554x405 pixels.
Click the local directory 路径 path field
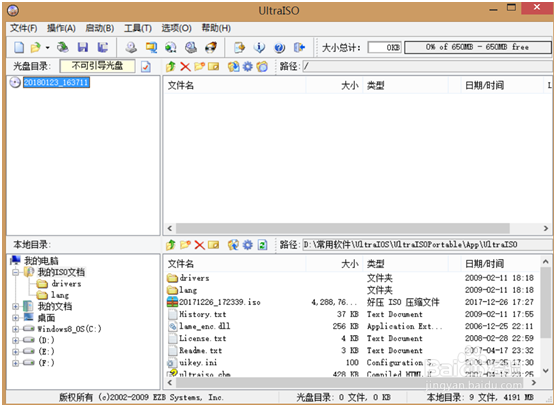click(427, 245)
